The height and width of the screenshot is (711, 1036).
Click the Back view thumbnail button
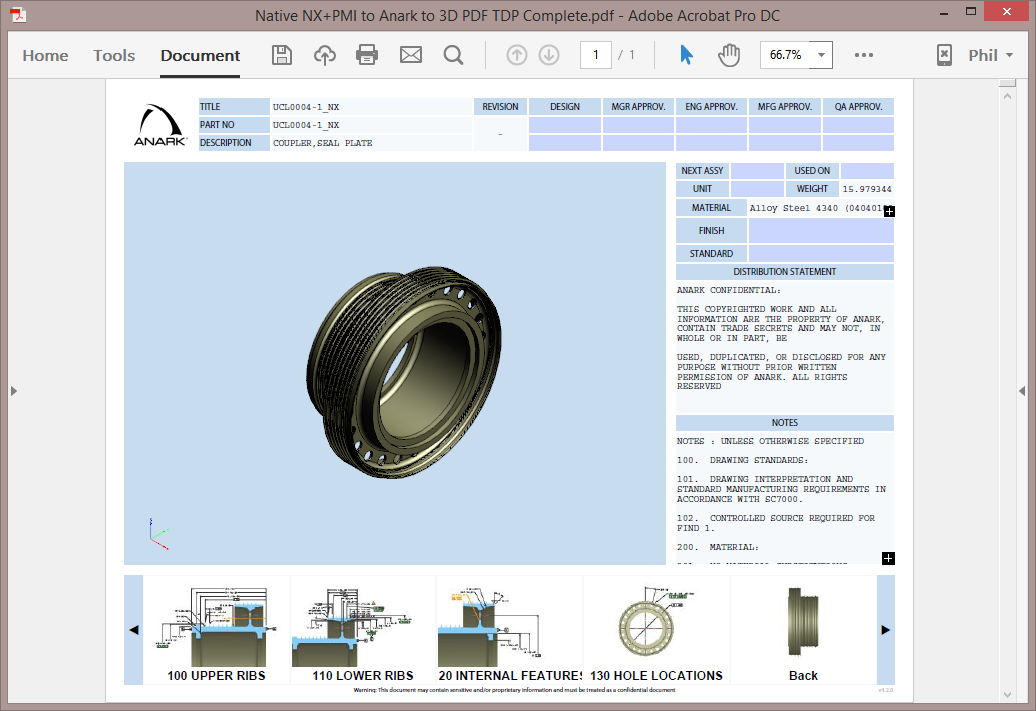(x=803, y=625)
